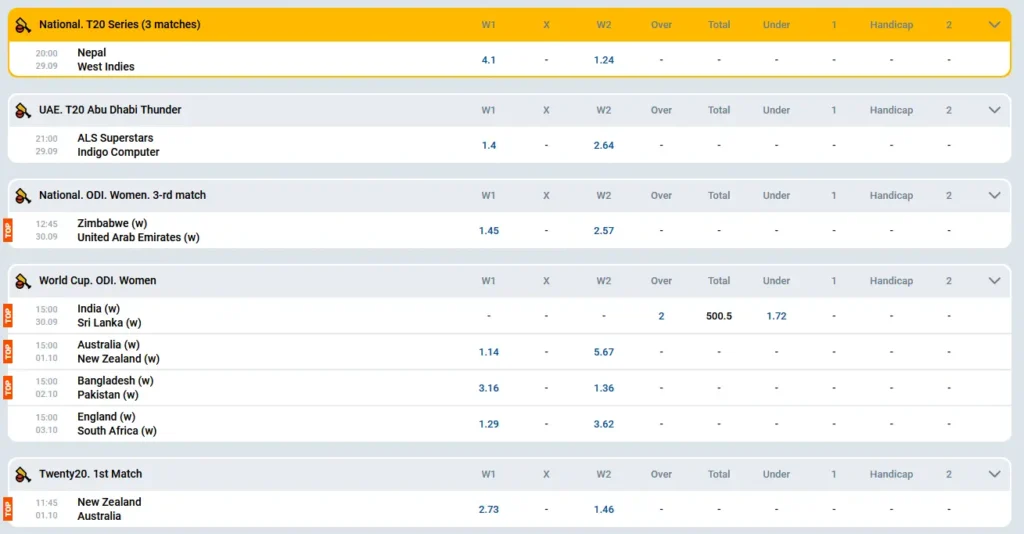This screenshot has width=1024, height=534.
Task: Click cricket icon beside Twenty20 1st Match
Action: [x=23, y=474]
